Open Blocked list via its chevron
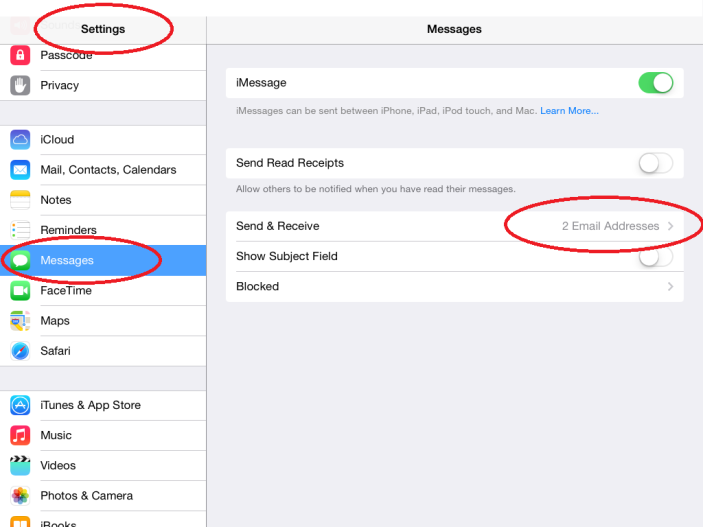This screenshot has height=527, width=703. coord(670,287)
